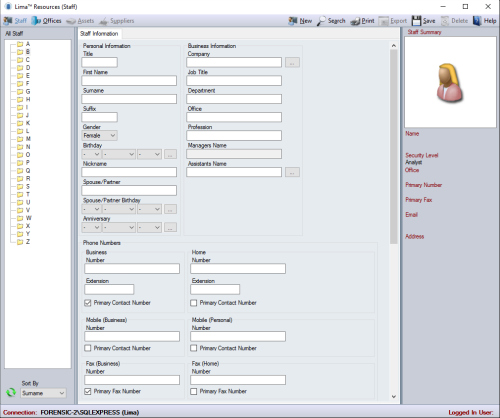
Task: Save the record with floppy icon
Action: tap(416, 21)
